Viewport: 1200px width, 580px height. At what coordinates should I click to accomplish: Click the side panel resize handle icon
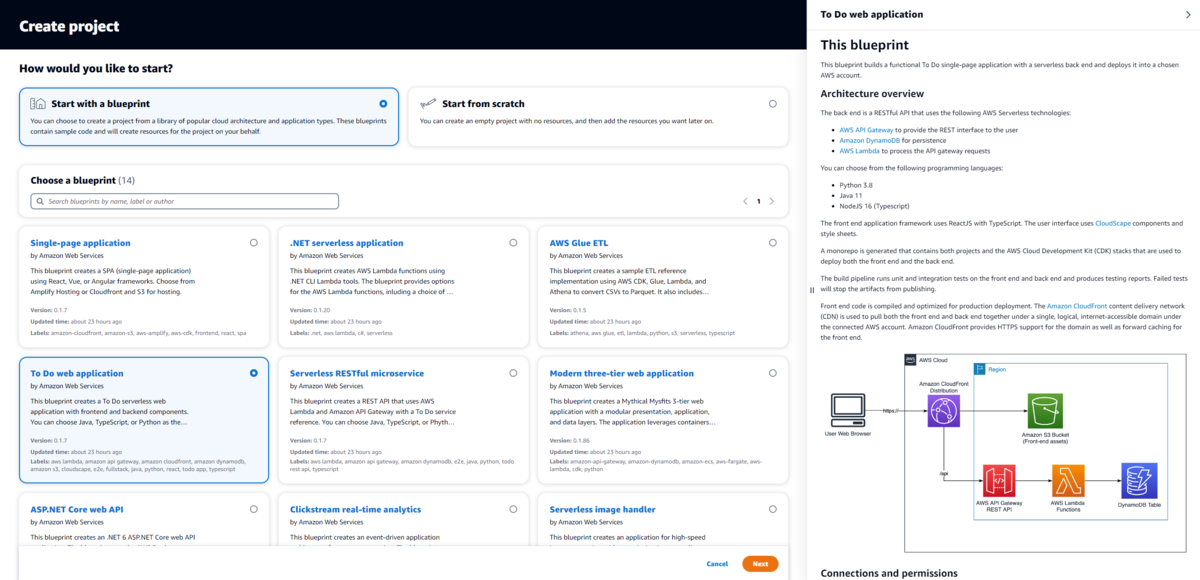tap(812, 290)
